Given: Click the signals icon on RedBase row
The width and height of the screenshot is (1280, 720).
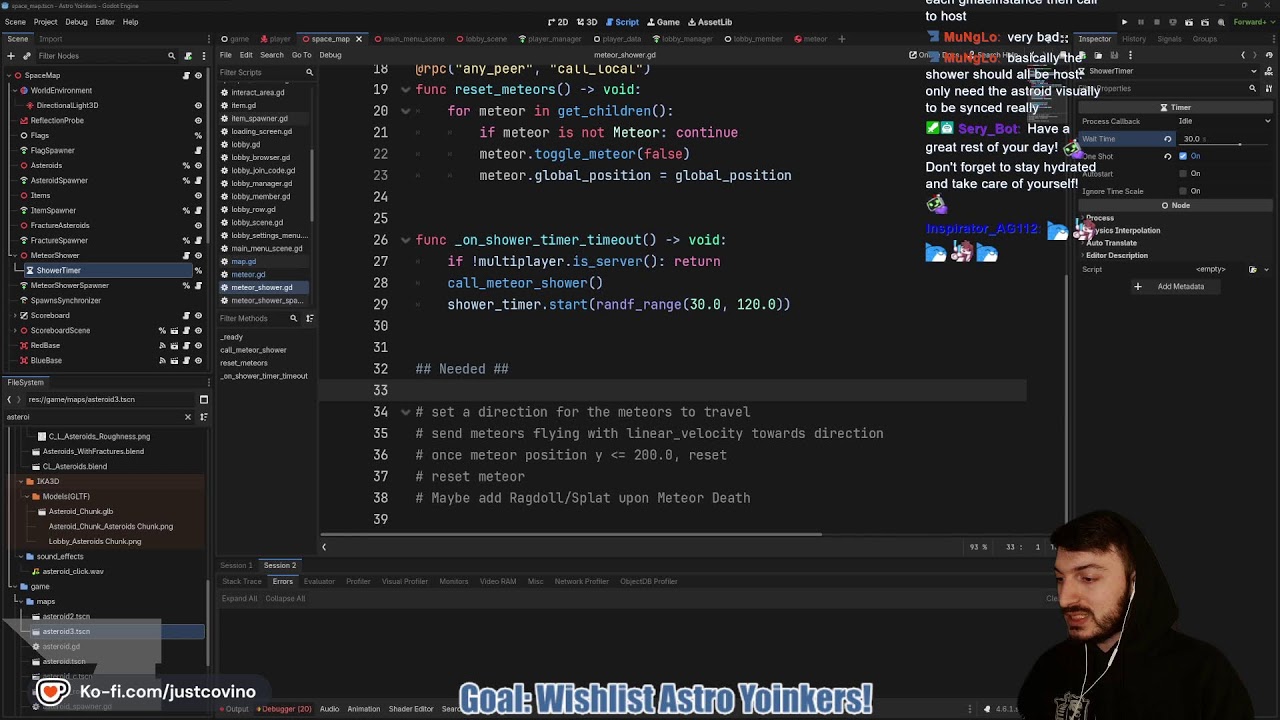Looking at the screenshot, I should (162, 345).
